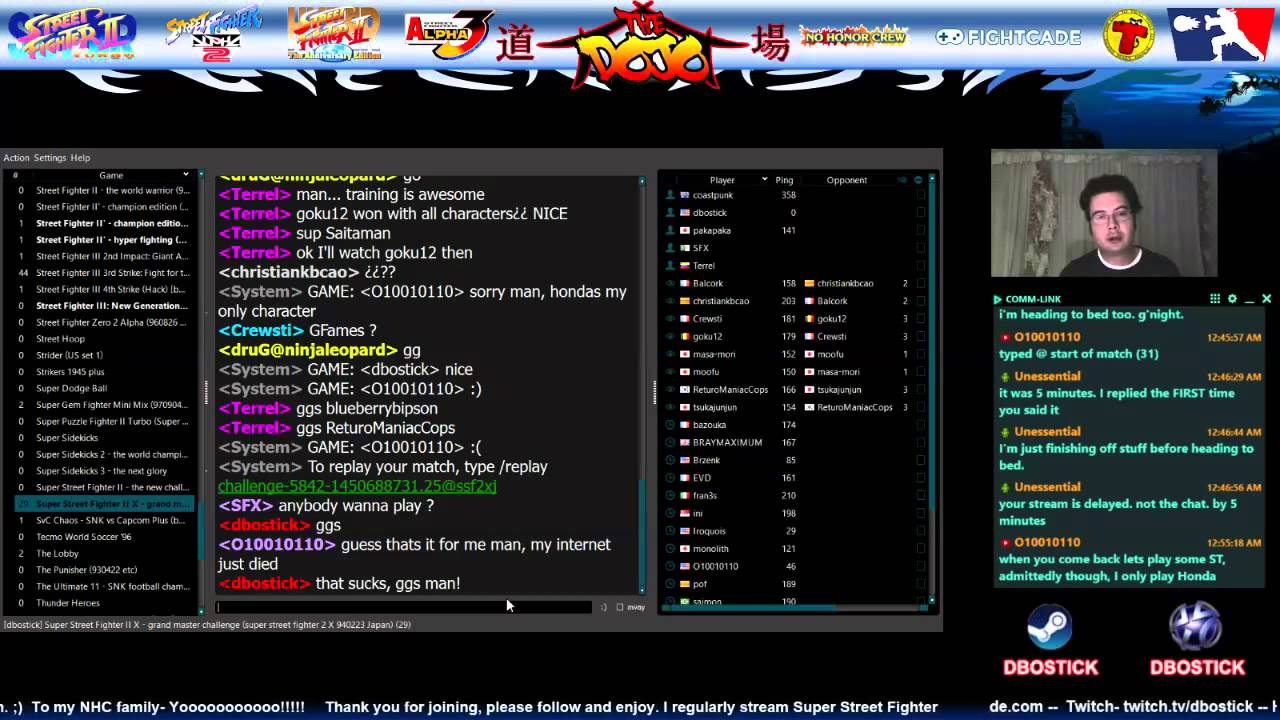This screenshot has width=1280, height=720.
Task: Click the clock icon next to fran3s
Action: click(x=670, y=496)
